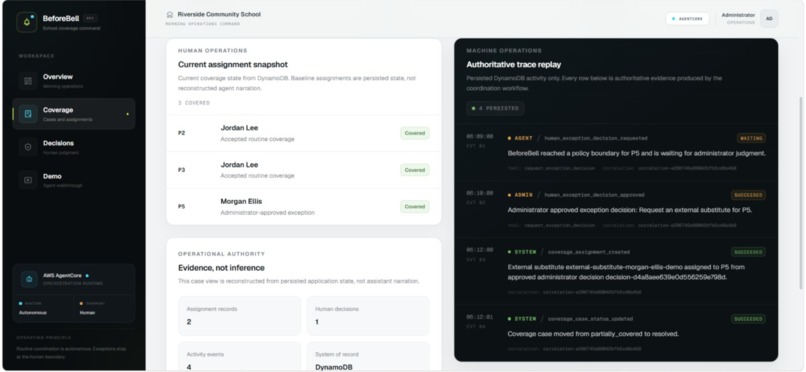Click the '3 COVERED' count text
The image size is (806, 372).
click(x=194, y=103)
